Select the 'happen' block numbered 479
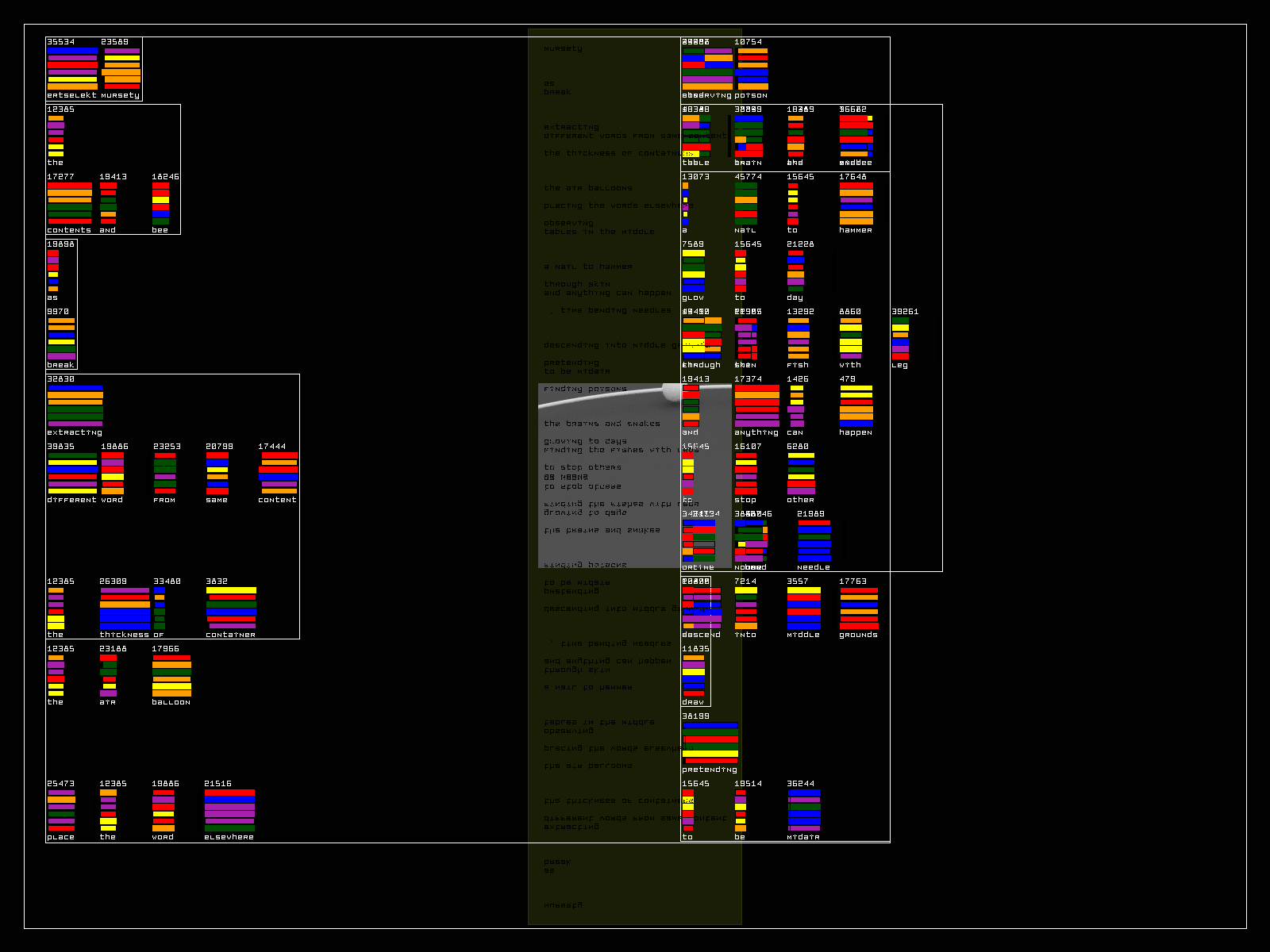The height and width of the screenshot is (952, 1270). 856,405
